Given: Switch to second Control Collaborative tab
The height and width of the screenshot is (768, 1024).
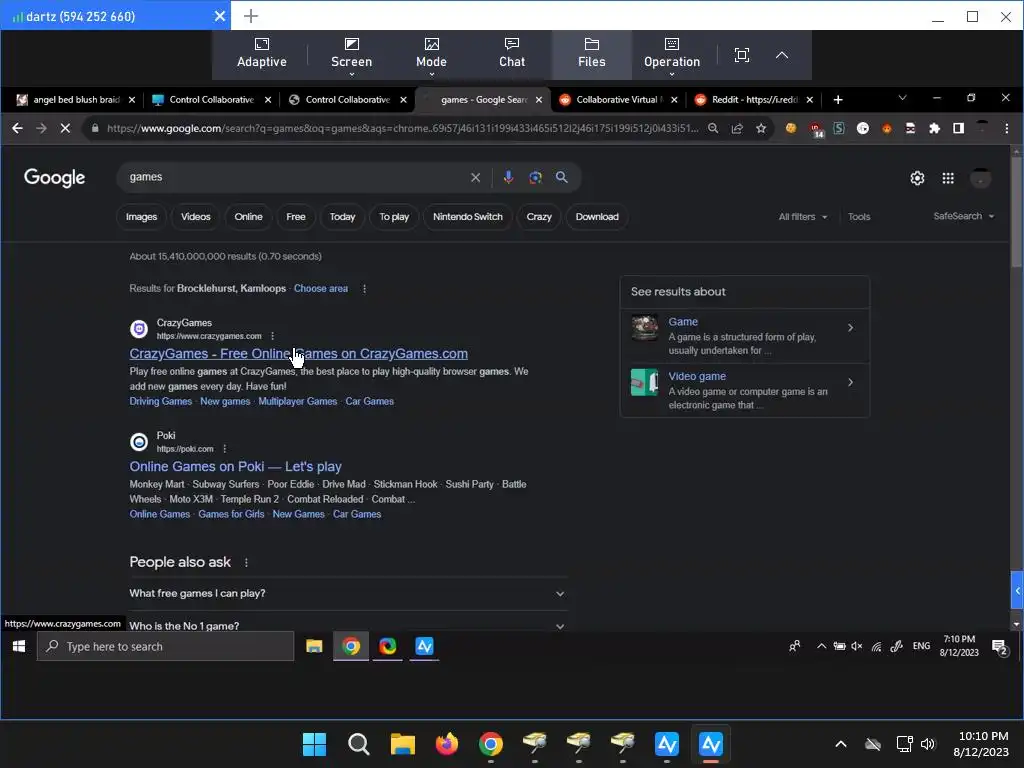Looking at the screenshot, I should pyautogui.click(x=347, y=99).
